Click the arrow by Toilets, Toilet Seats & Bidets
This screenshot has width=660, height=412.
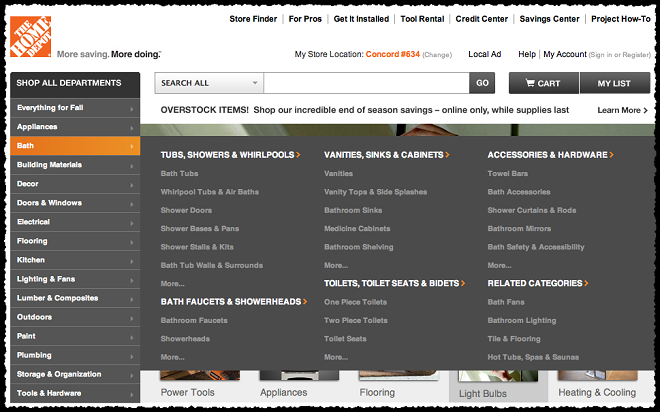(x=462, y=284)
